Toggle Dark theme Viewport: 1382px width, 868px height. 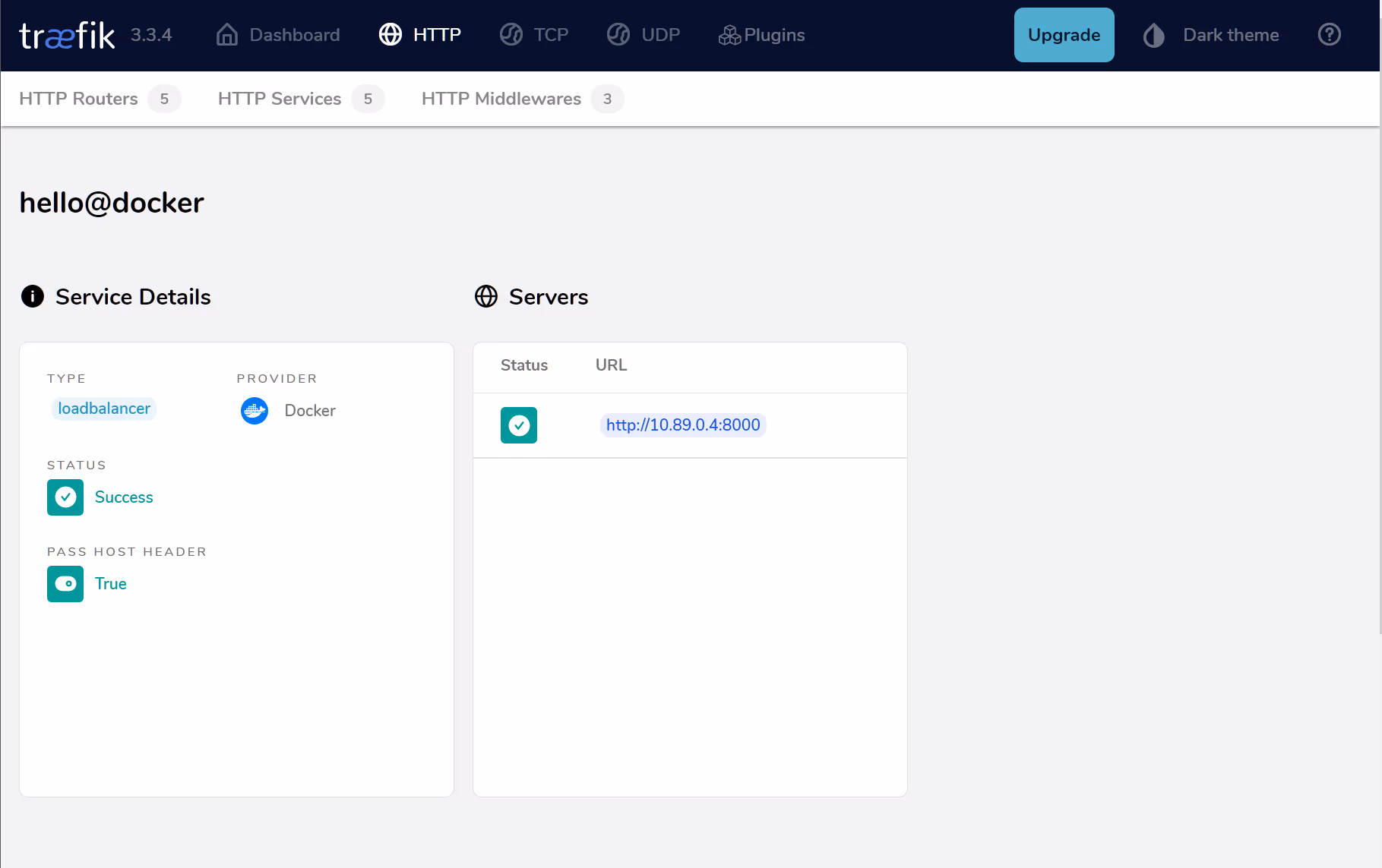point(1212,35)
